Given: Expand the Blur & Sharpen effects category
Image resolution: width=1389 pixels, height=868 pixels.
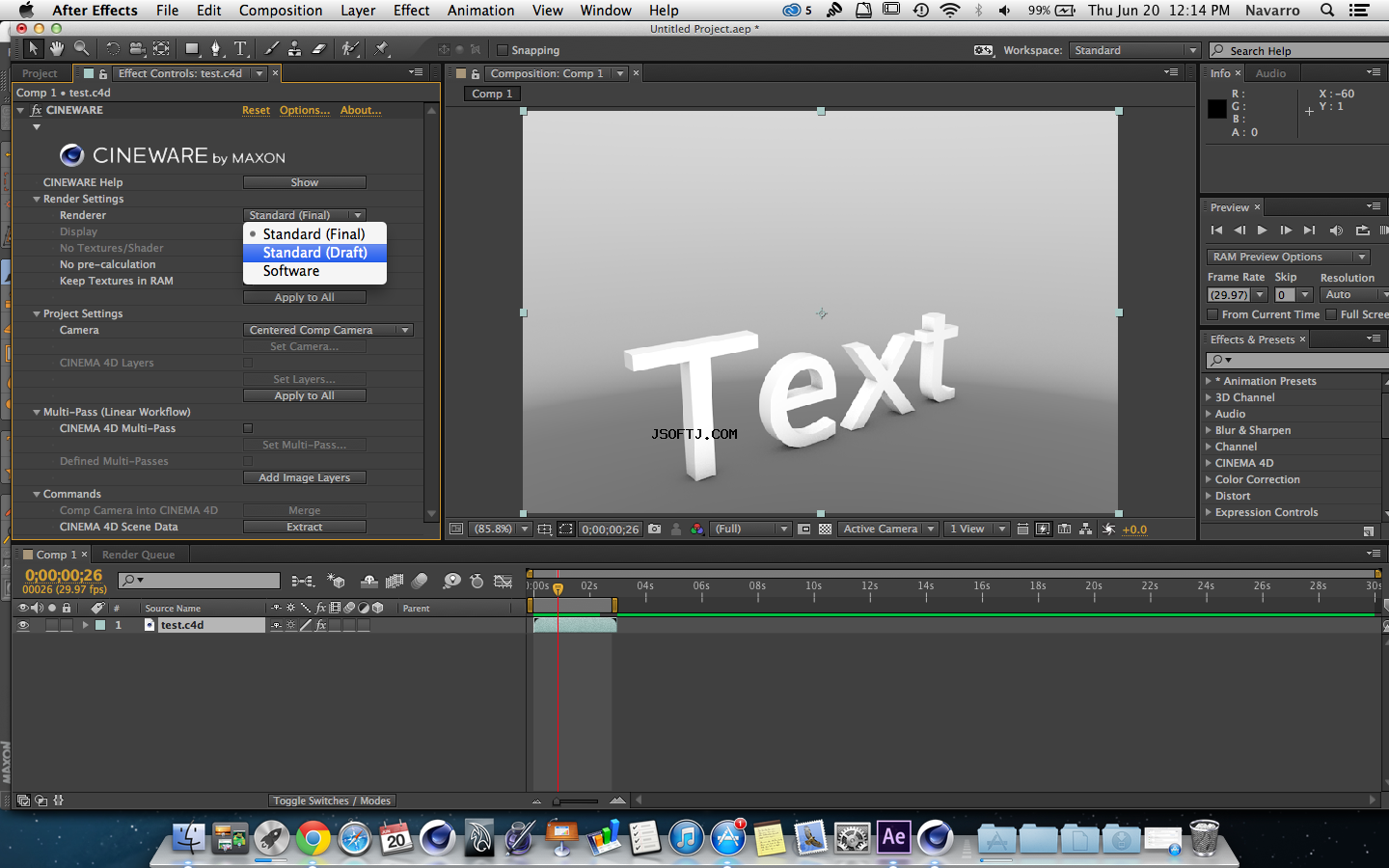Looking at the screenshot, I should (1209, 430).
